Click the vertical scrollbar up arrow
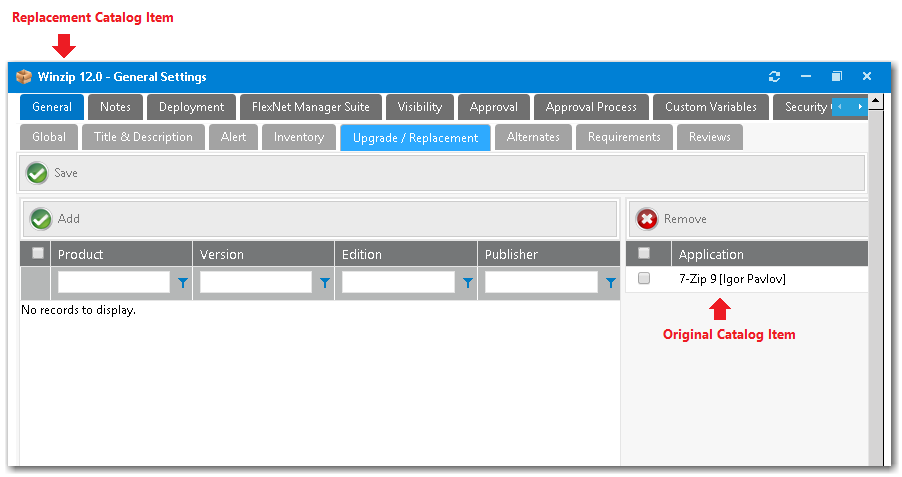The image size is (902, 477). [x=875, y=101]
